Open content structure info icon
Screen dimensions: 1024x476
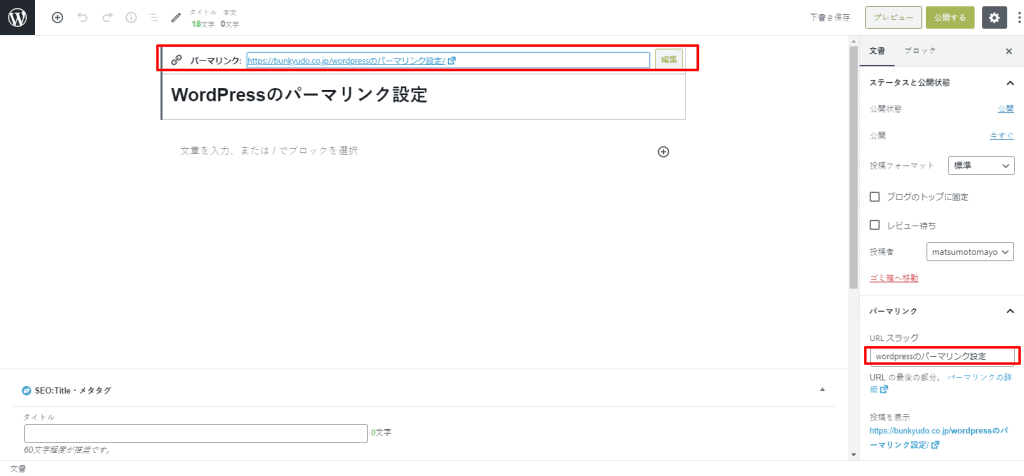(131, 17)
